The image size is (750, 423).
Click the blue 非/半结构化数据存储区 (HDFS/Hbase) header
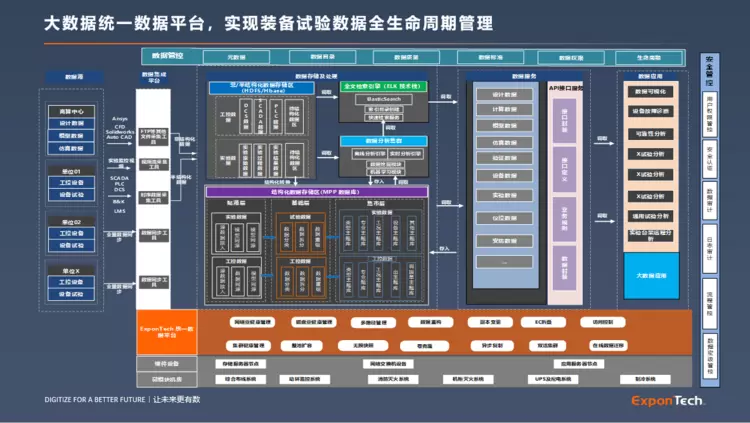coord(260,89)
